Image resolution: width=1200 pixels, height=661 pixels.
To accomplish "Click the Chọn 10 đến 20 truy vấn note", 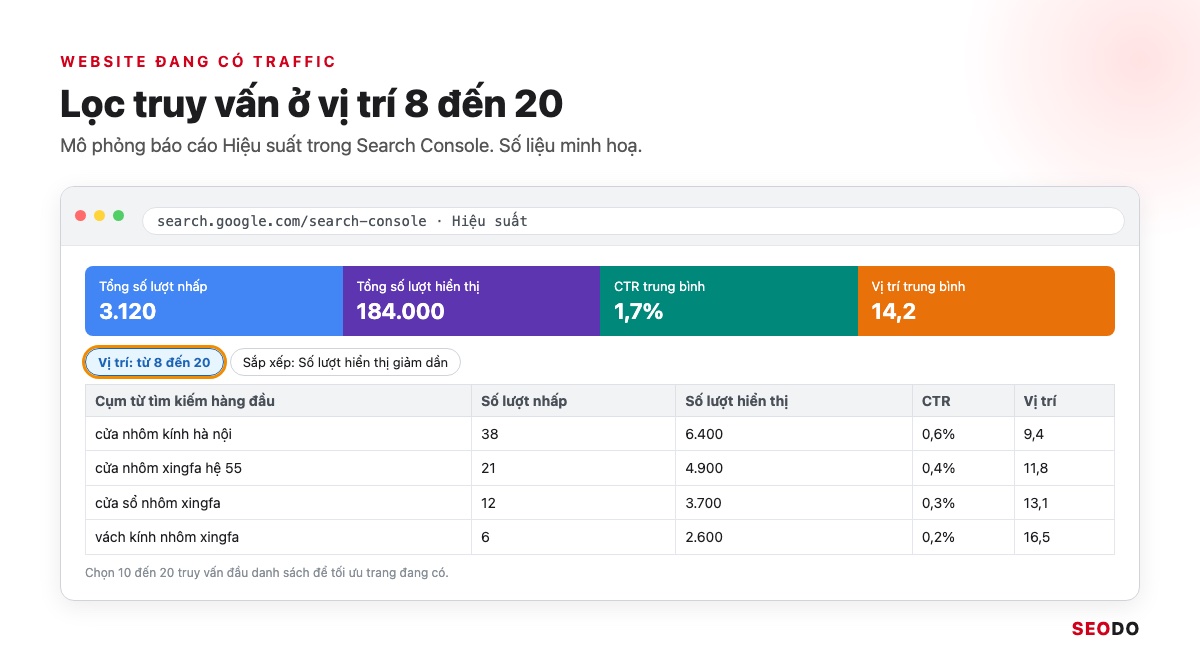I will pos(268,573).
